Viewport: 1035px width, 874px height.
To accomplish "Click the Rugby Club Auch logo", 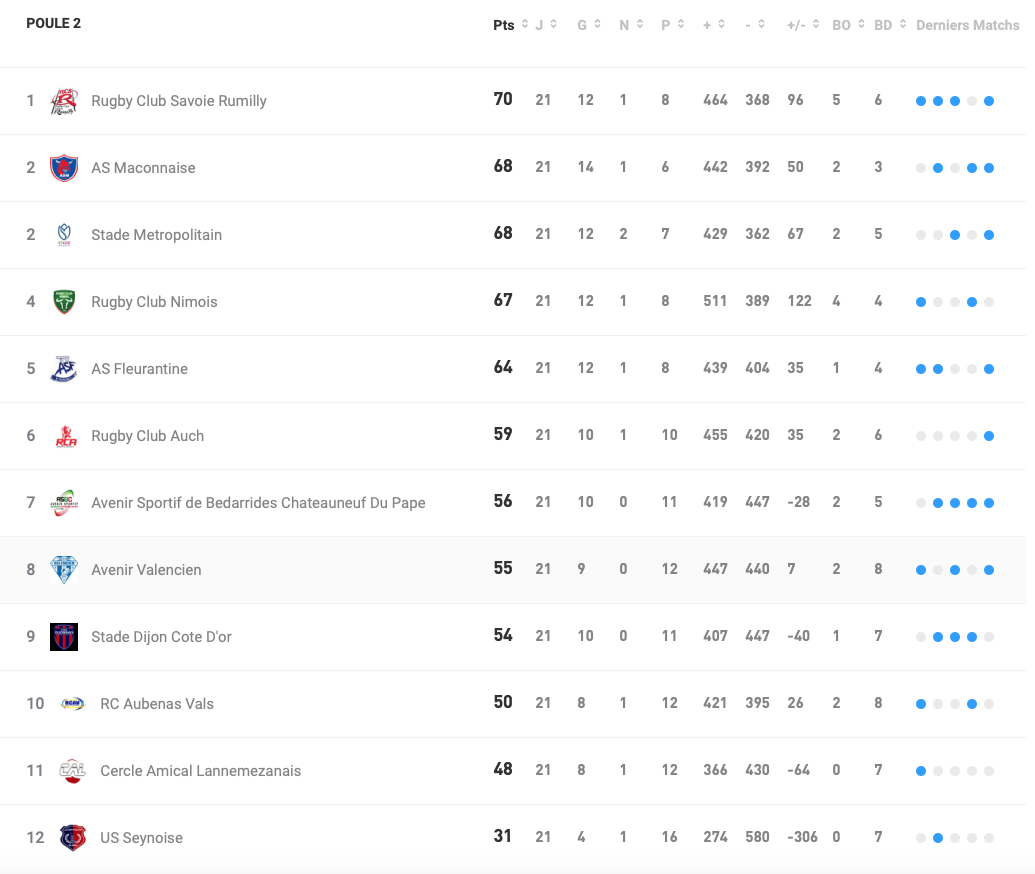I will pyautogui.click(x=64, y=436).
